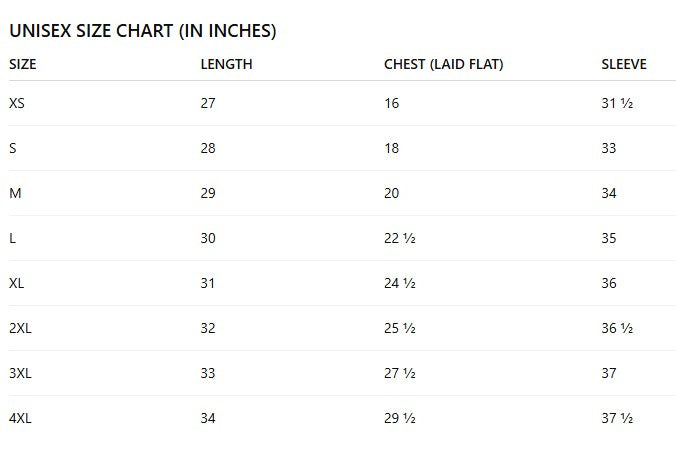Click the chest value 16 for XS
The width and height of the screenshot is (676, 452).
tap(391, 103)
